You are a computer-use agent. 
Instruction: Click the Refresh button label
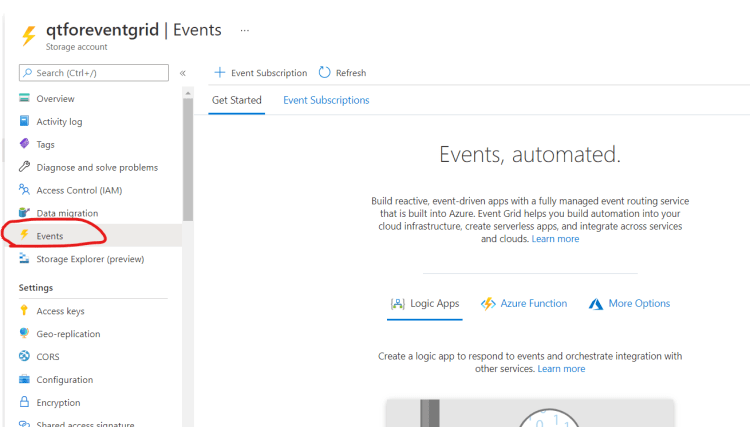pos(351,73)
